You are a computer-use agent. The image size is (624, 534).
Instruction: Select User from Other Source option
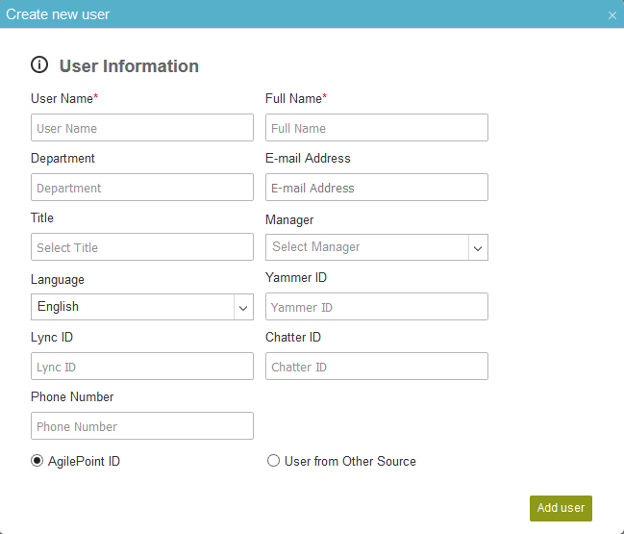click(273, 461)
